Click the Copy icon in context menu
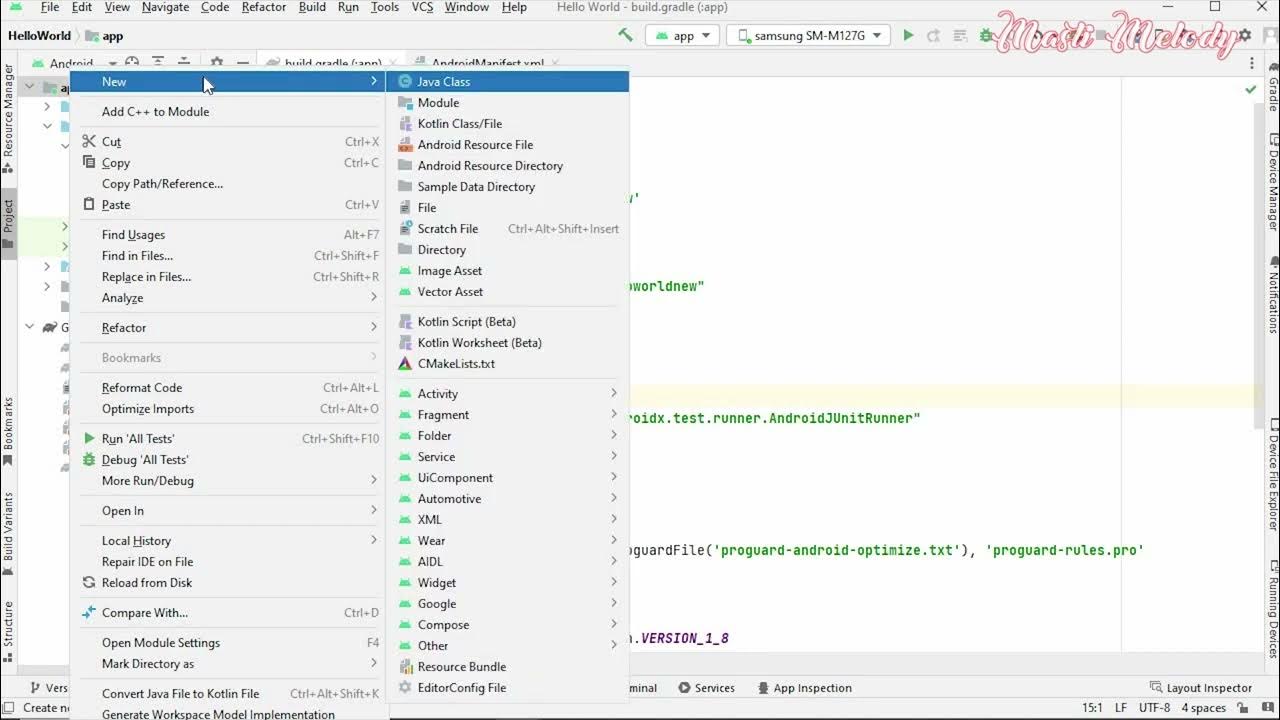Viewport: 1280px width, 720px height. tap(89, 163)
